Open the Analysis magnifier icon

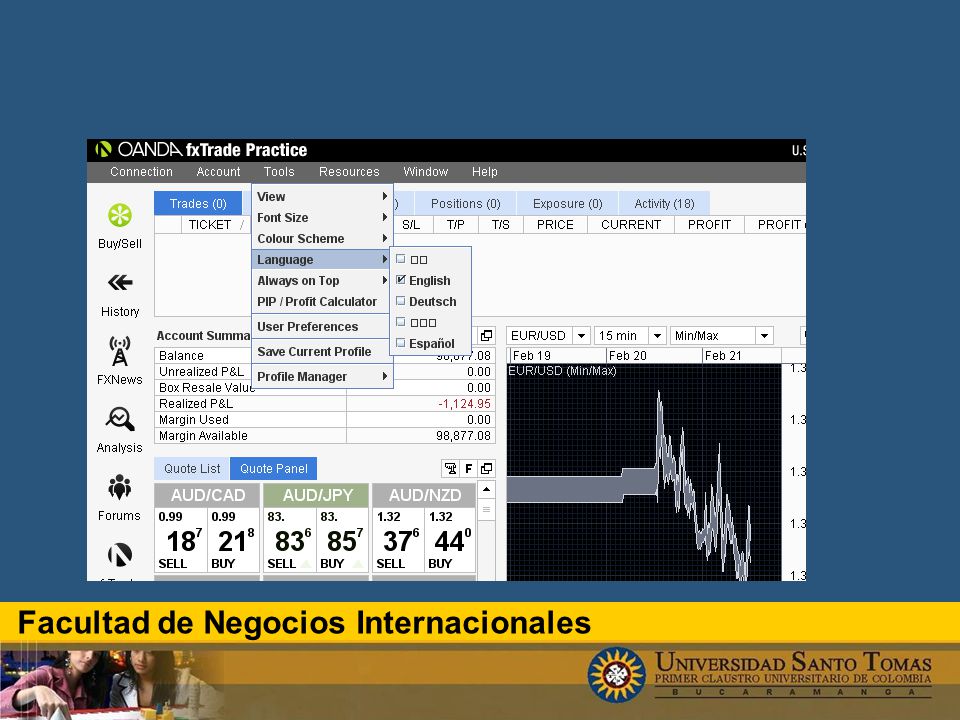click(120, 419)
